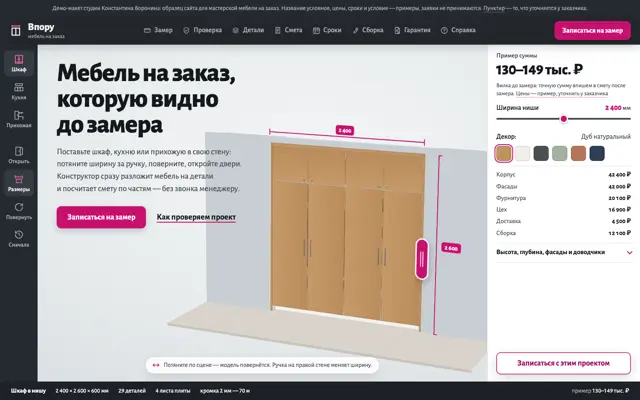Open the Гарантия nav item
This screenshot has width=640, height=400.
(x=412, y=30)
